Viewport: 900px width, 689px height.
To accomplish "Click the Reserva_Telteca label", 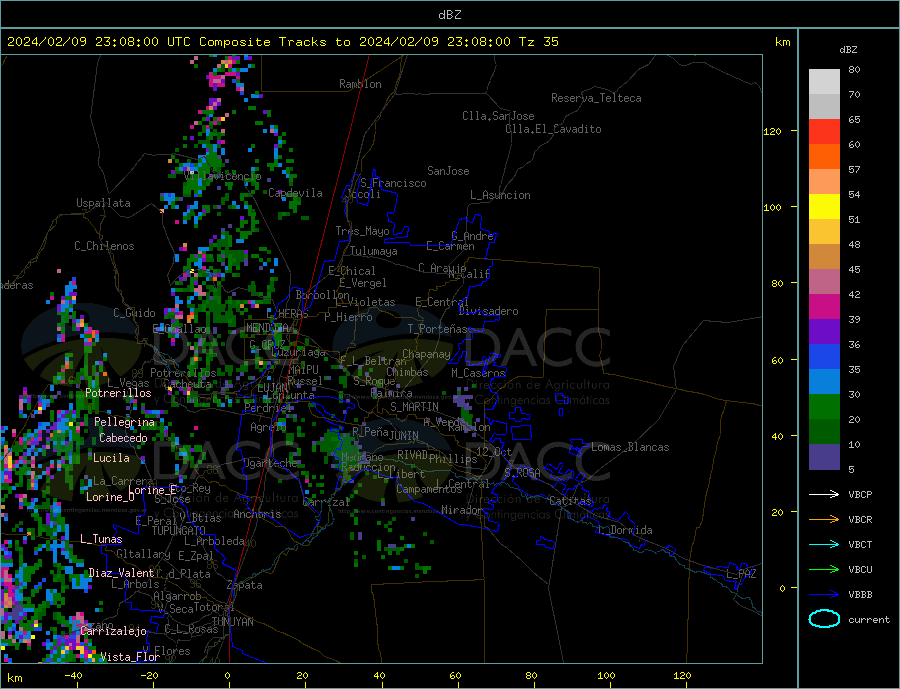I will click(596, 98).
